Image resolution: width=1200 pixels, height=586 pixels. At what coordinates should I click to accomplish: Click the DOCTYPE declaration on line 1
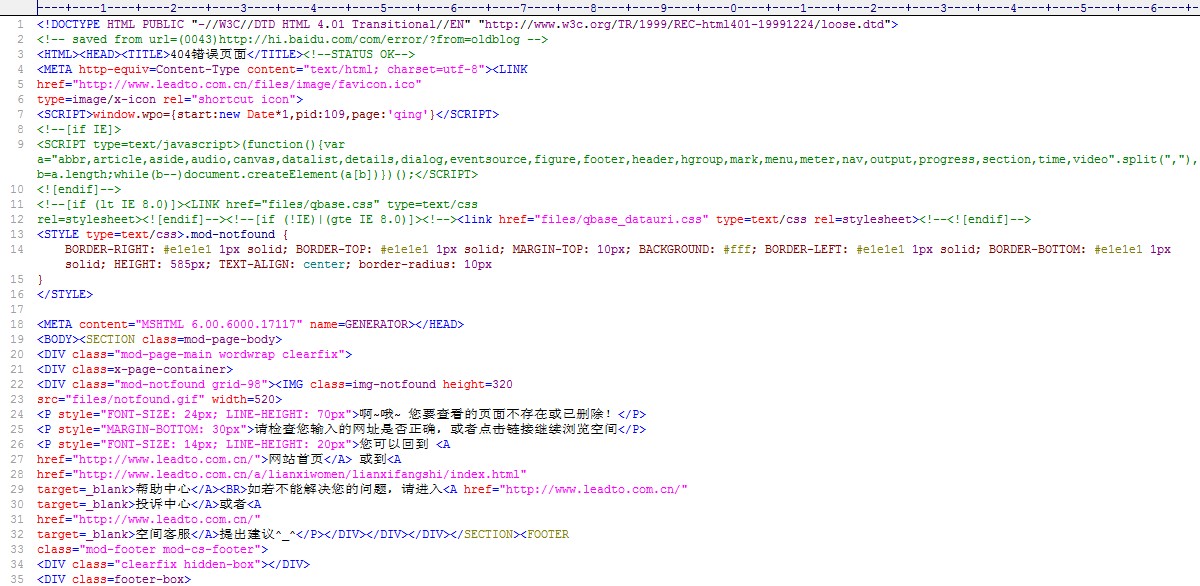point(467,25)
